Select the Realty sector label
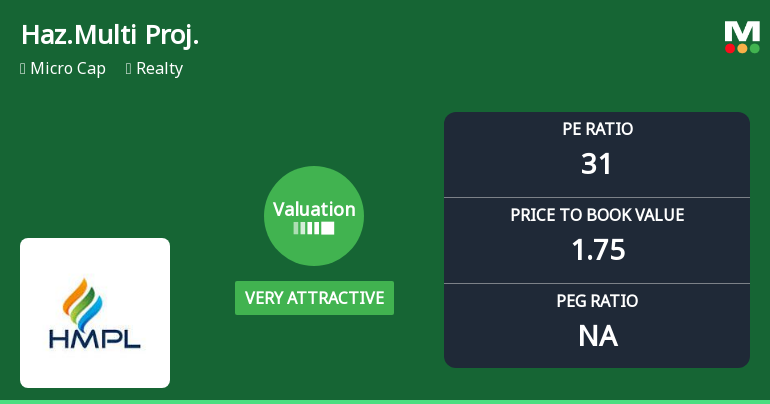Image resolution: width=770 pixels, height=404 pixels. (x=161, y=69)
